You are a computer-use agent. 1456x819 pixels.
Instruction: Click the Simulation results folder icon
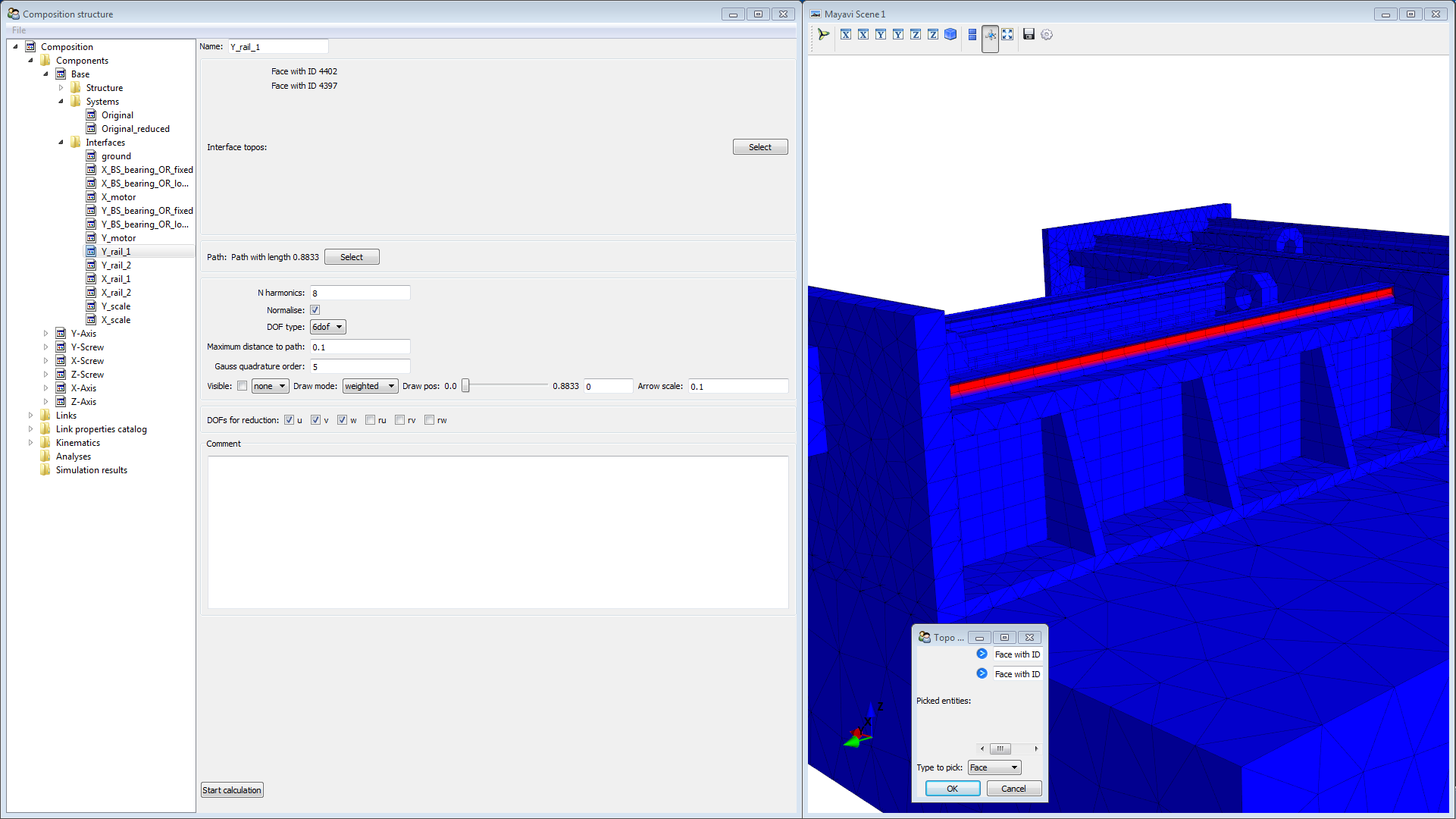[x=45, y=470]
